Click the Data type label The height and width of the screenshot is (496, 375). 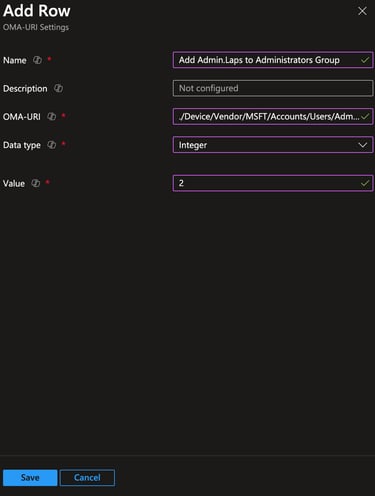[x=22, y=145]
